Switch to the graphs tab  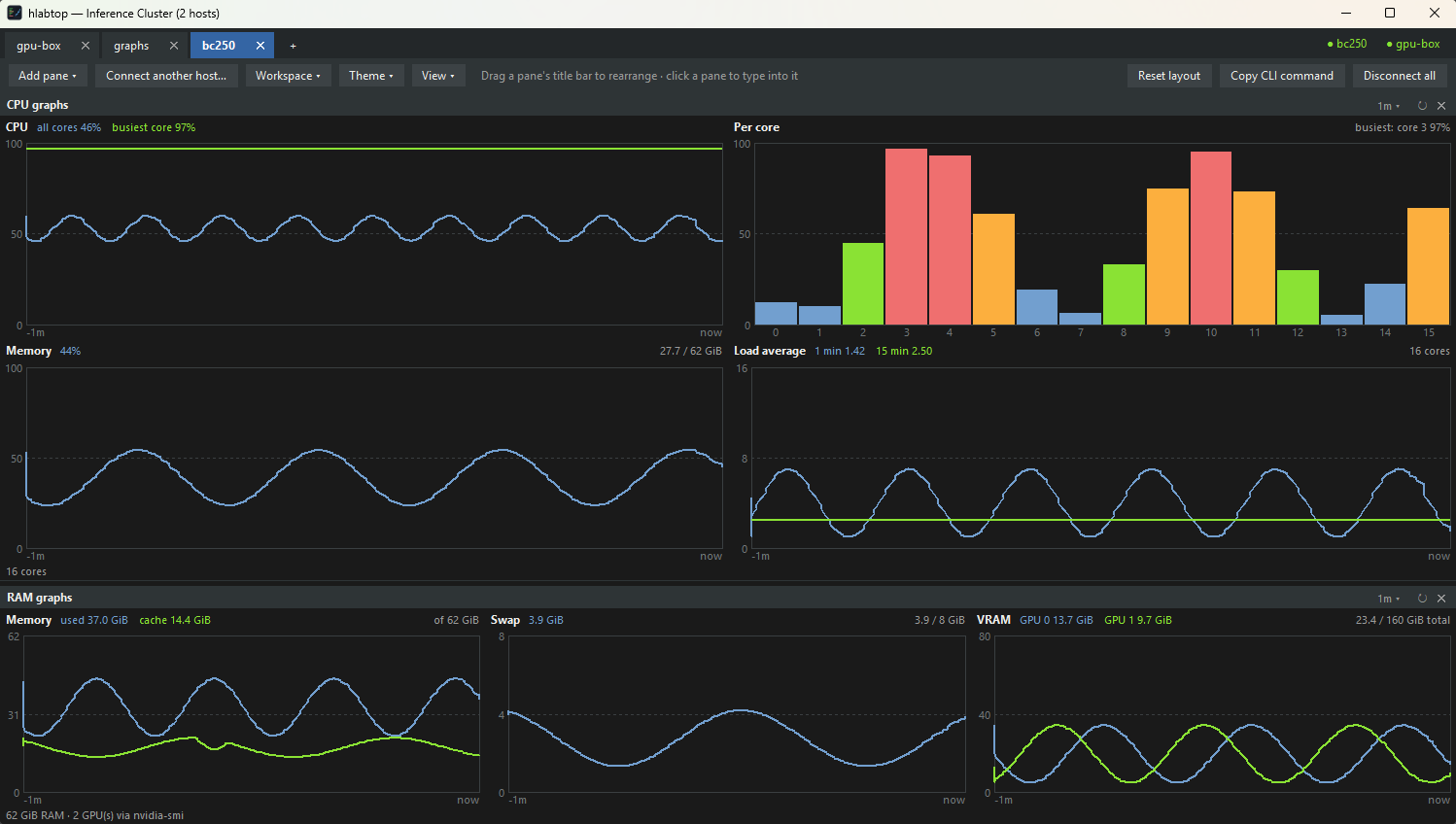(131, 46)
